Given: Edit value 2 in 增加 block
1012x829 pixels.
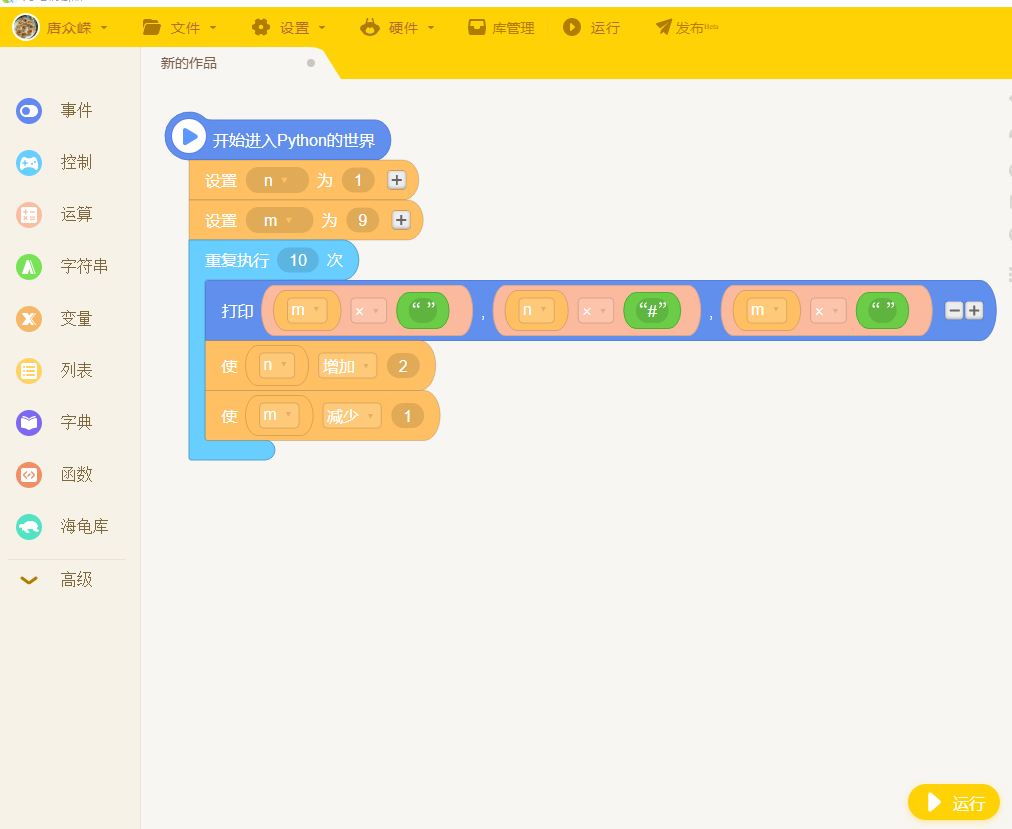Looking at the screenshot, I should [403, 366].
